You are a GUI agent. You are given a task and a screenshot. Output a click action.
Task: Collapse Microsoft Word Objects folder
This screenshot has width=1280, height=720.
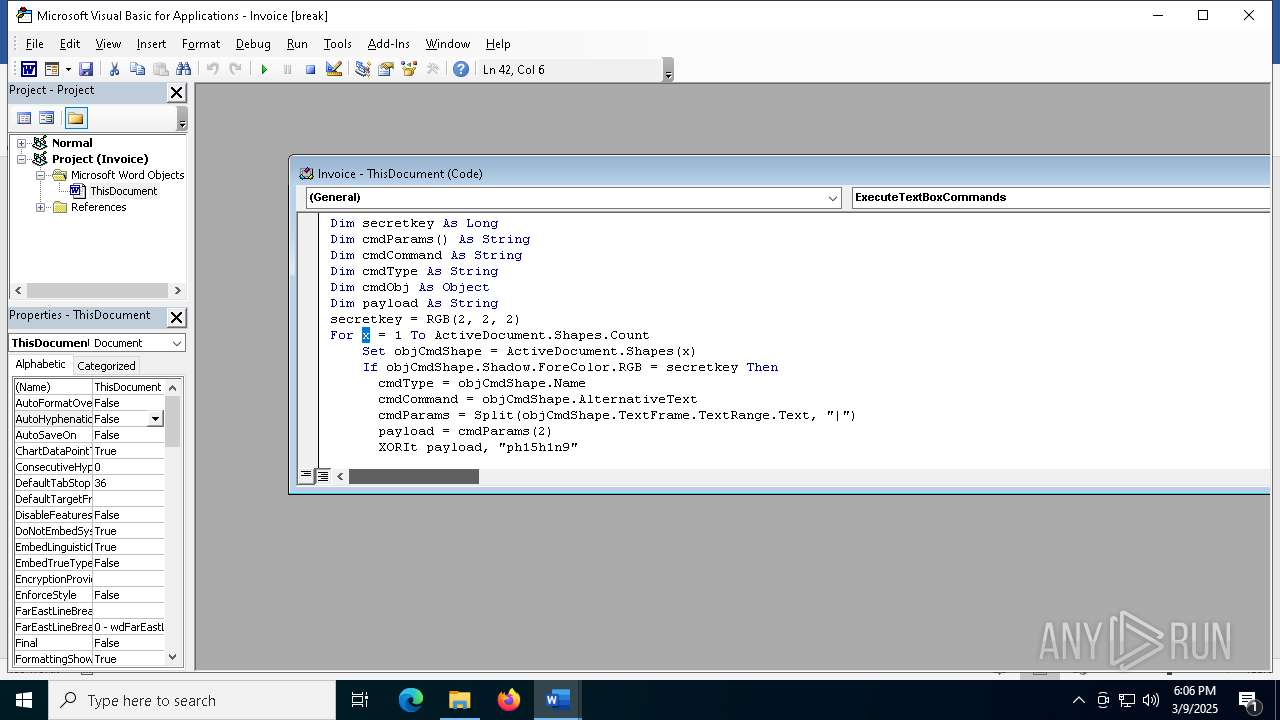(x=40, y=175)
